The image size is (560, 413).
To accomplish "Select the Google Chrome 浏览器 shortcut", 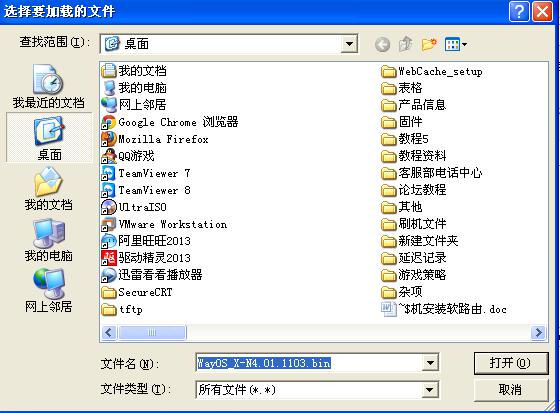I will [170, 122].
